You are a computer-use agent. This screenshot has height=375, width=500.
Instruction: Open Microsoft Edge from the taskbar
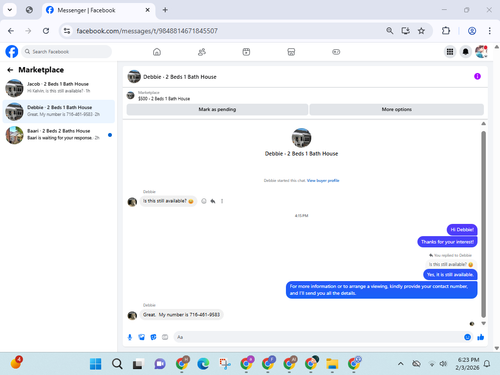click(x=203, y=364)
